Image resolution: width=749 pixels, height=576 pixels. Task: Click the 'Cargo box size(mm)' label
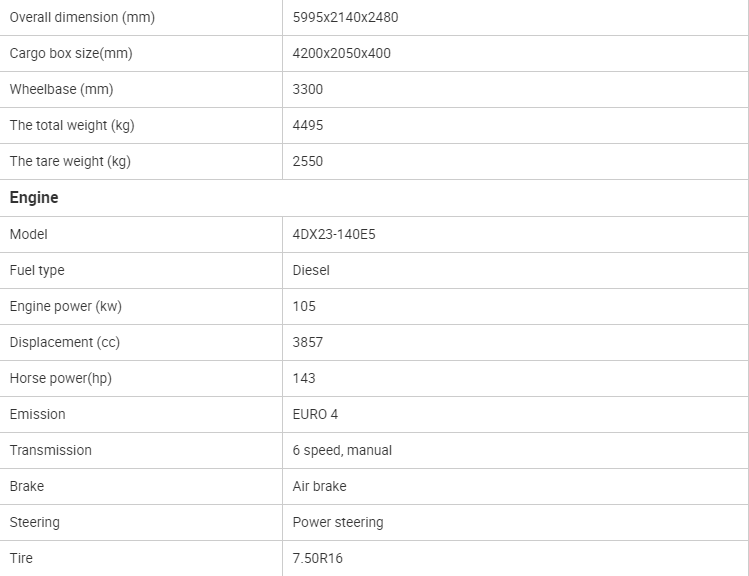71,53
